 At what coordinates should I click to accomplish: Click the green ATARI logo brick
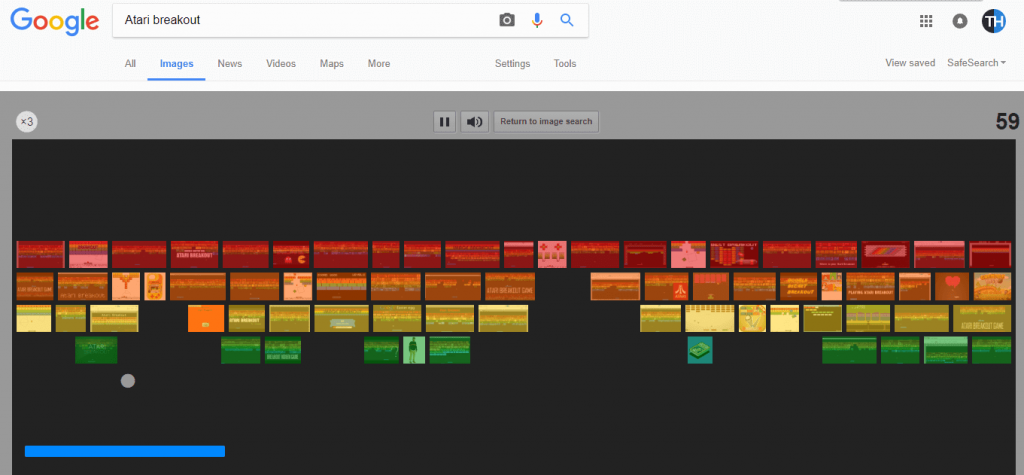[x=96, y=350]
